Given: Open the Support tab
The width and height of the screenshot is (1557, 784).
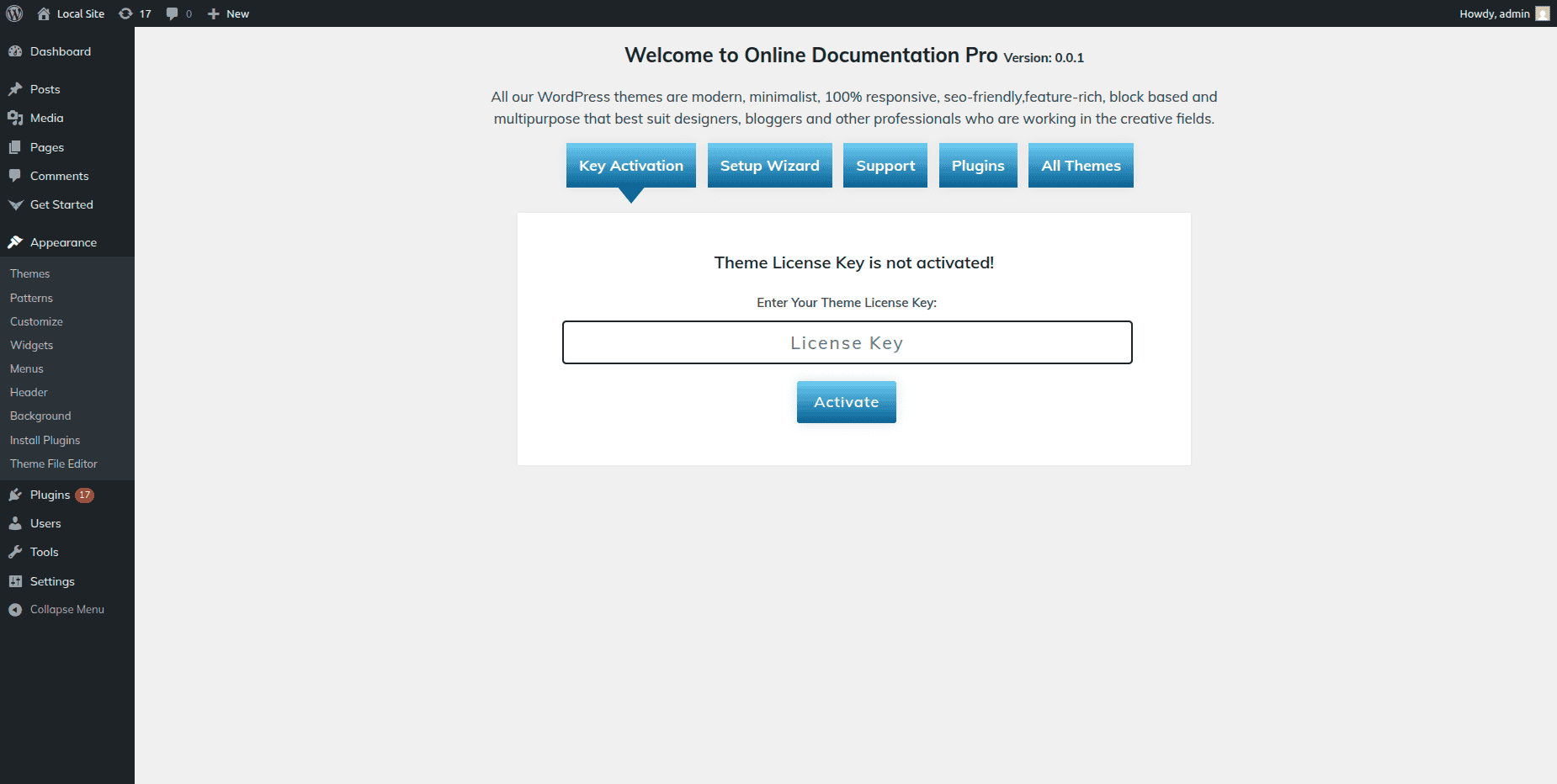Looking at the screenshot, I should [885, 166].
